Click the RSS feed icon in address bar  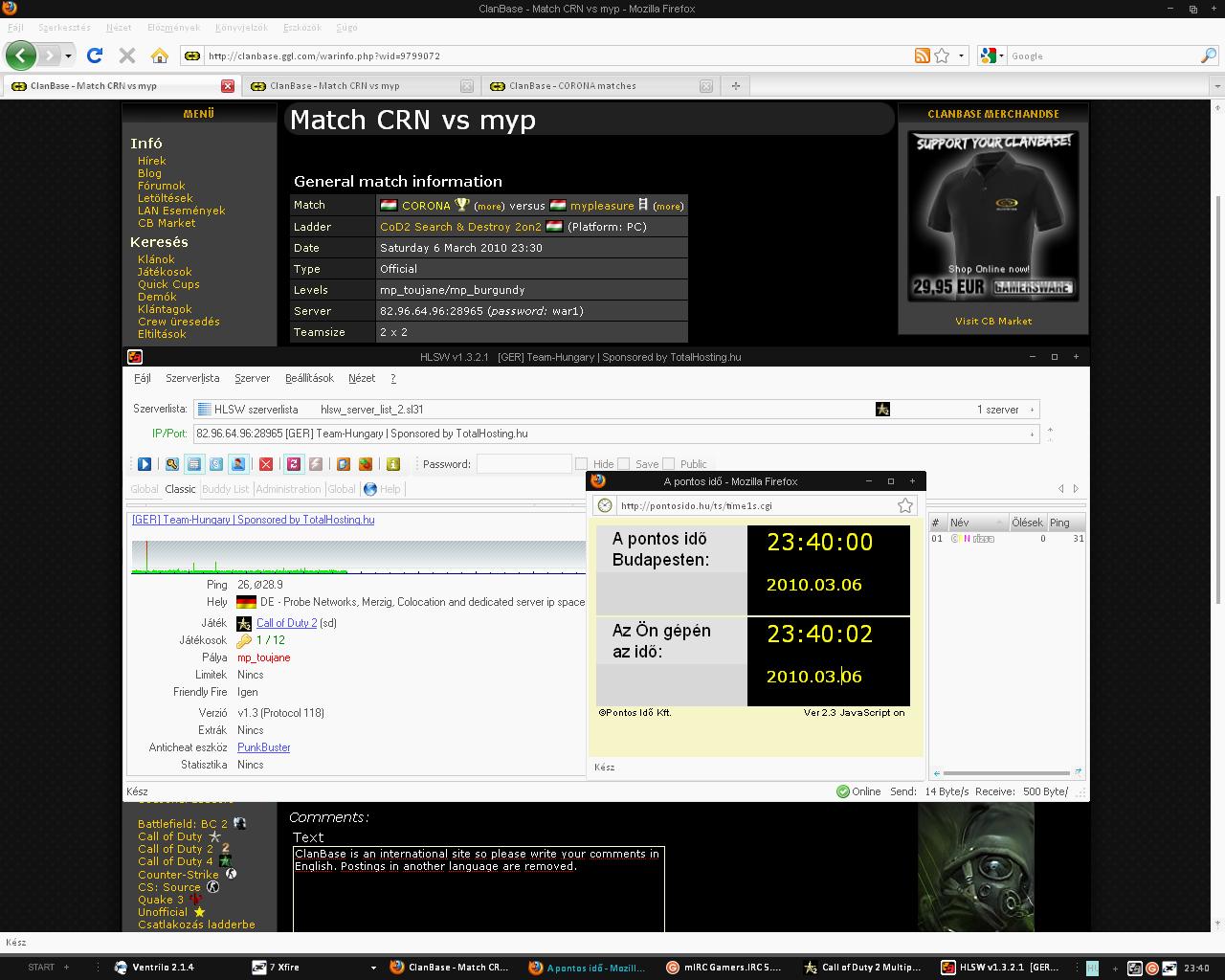922,56
